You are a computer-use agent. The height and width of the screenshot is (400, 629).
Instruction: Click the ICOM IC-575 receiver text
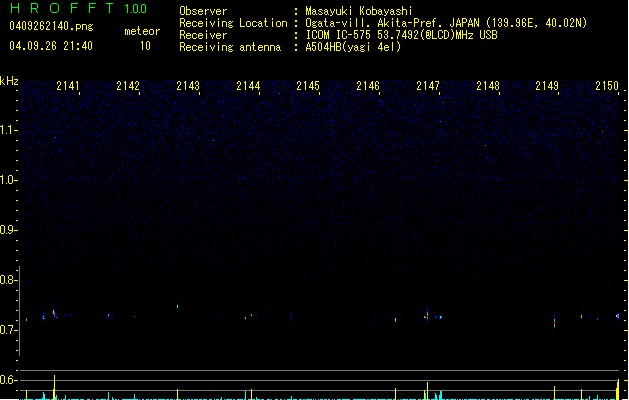(401, 35)
